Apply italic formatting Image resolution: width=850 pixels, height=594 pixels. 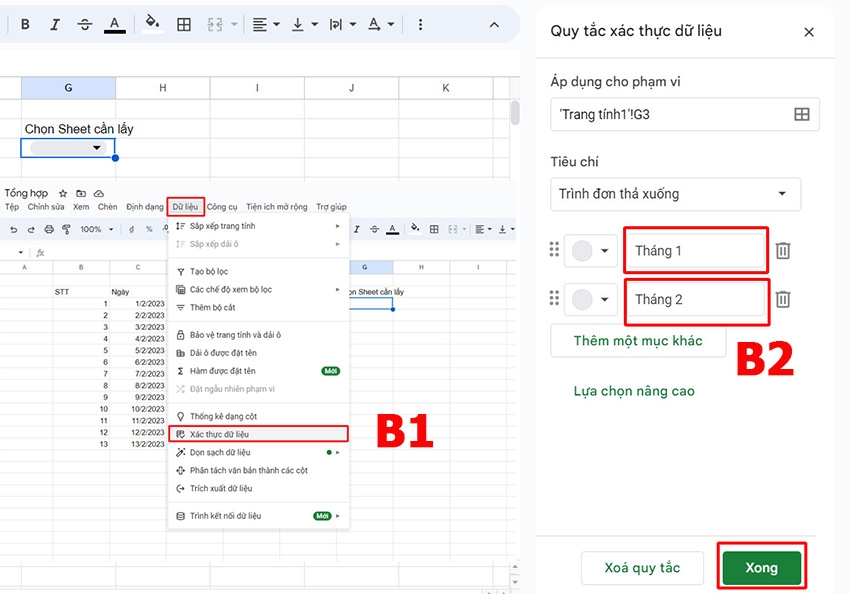55,23
